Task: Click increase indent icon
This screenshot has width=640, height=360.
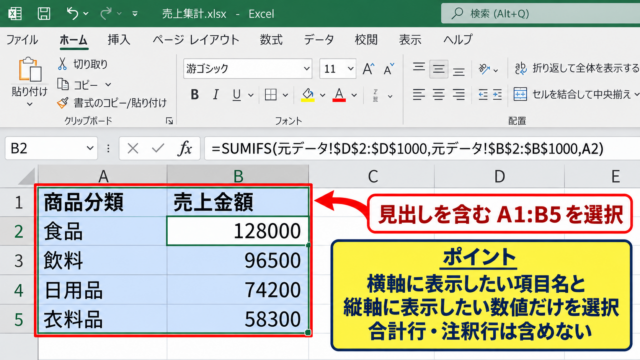Action: tap(497, 95)
